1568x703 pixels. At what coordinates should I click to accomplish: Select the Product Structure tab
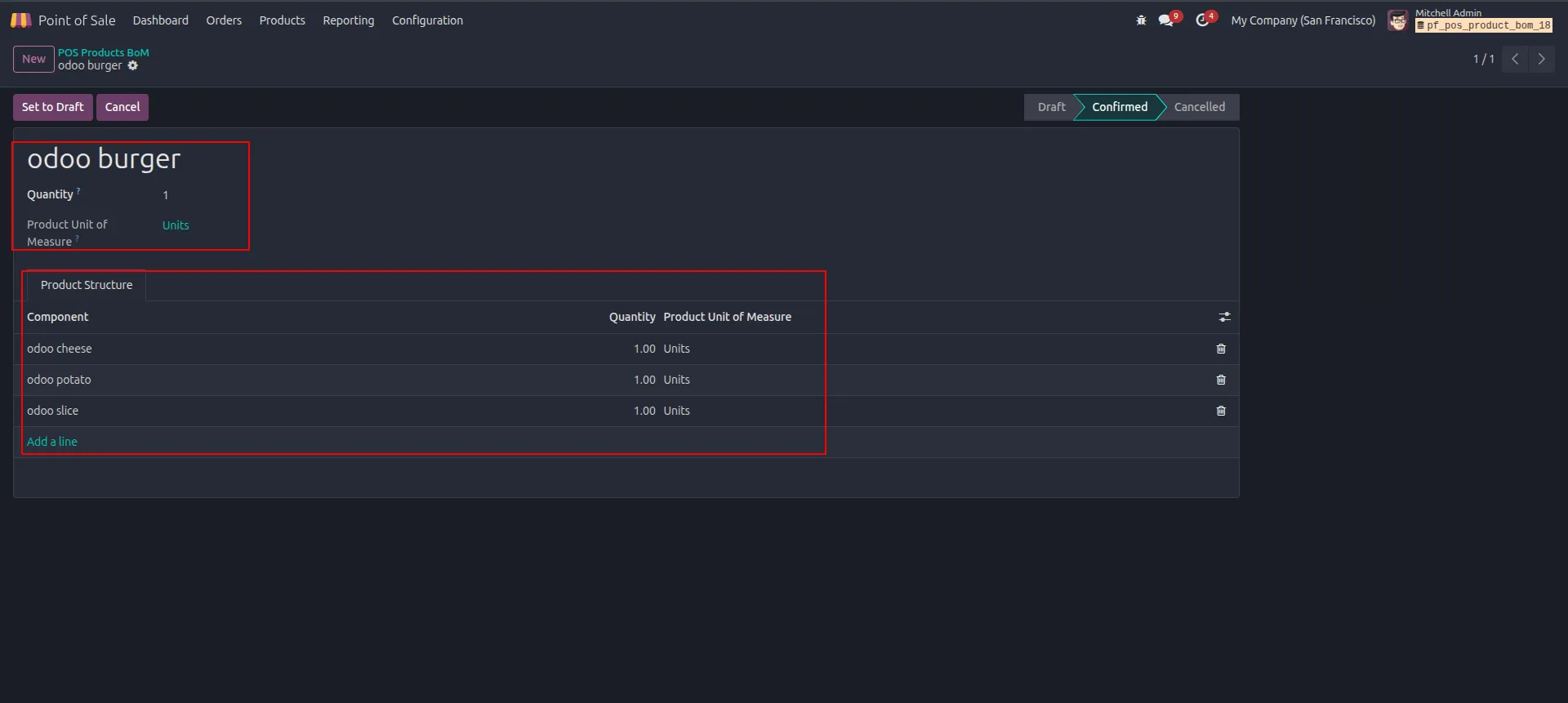pyautogui.click(x=87, y=285)
